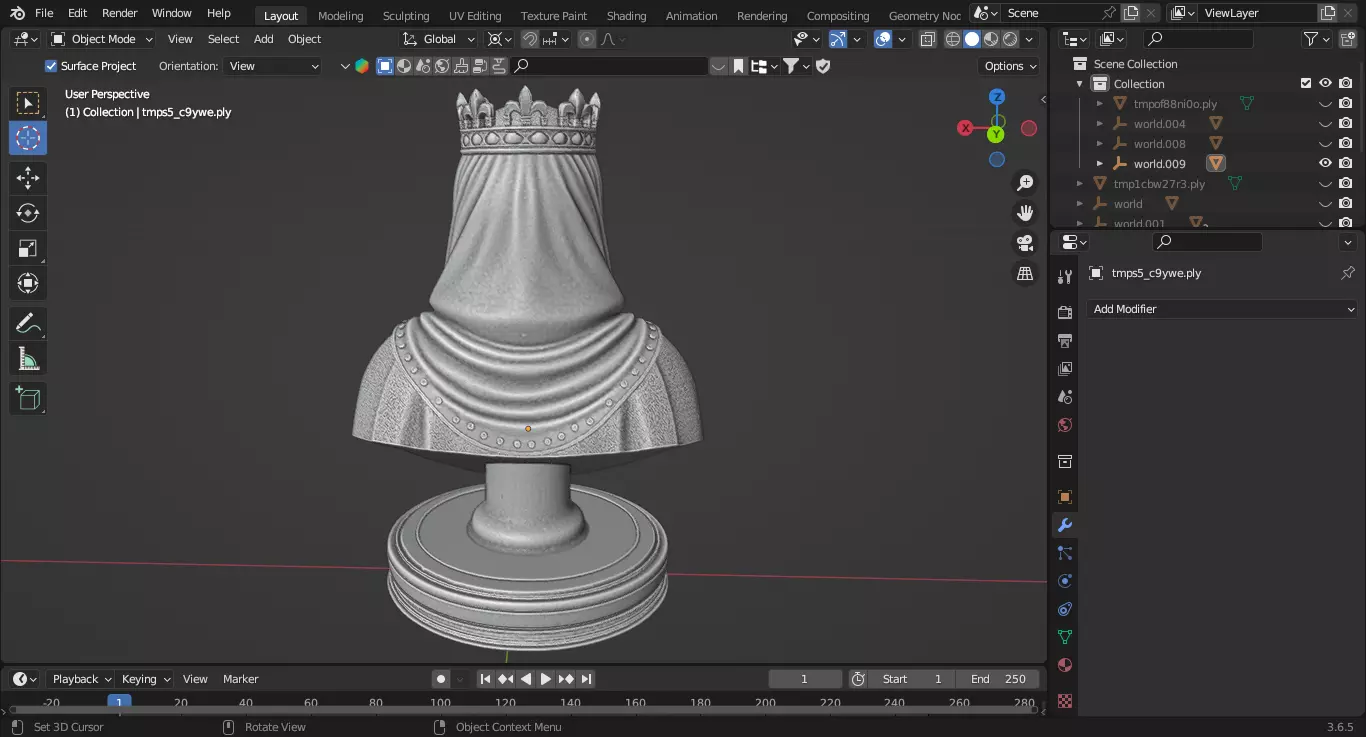The height and width of the screenshot is (737, 1366).
Task: Open the Add Modifier dropdown
Action: [1222, 309]
